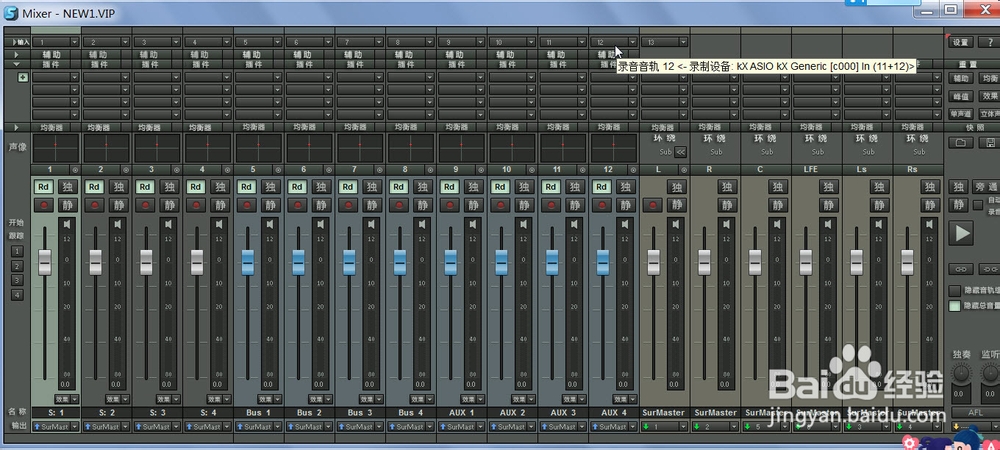This screenshot has height=450, width=1000.
Task: Open channel 4 settings circle icon
Action: (x=227, y=170)
